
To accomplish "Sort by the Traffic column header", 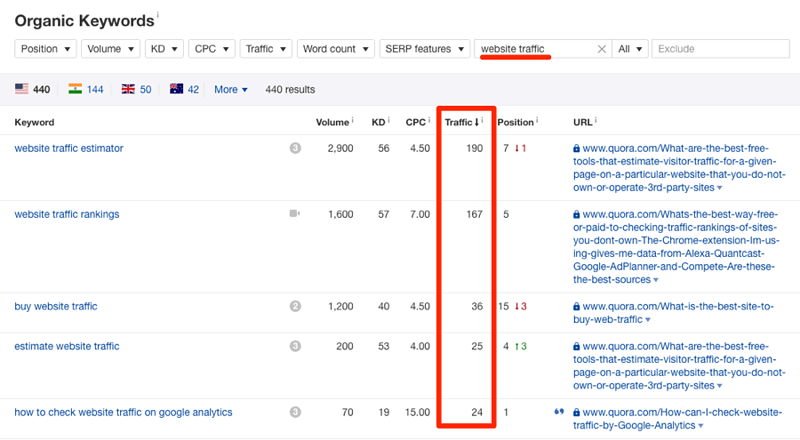I will point(461,122).
